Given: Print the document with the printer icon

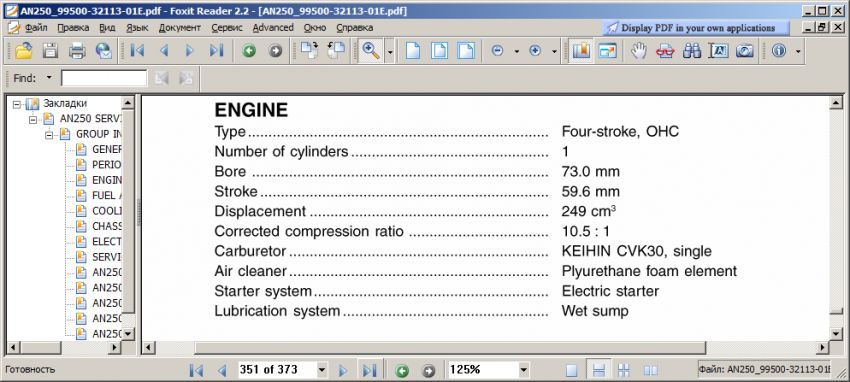Looking at the screenshot, I should click(77, 51).
